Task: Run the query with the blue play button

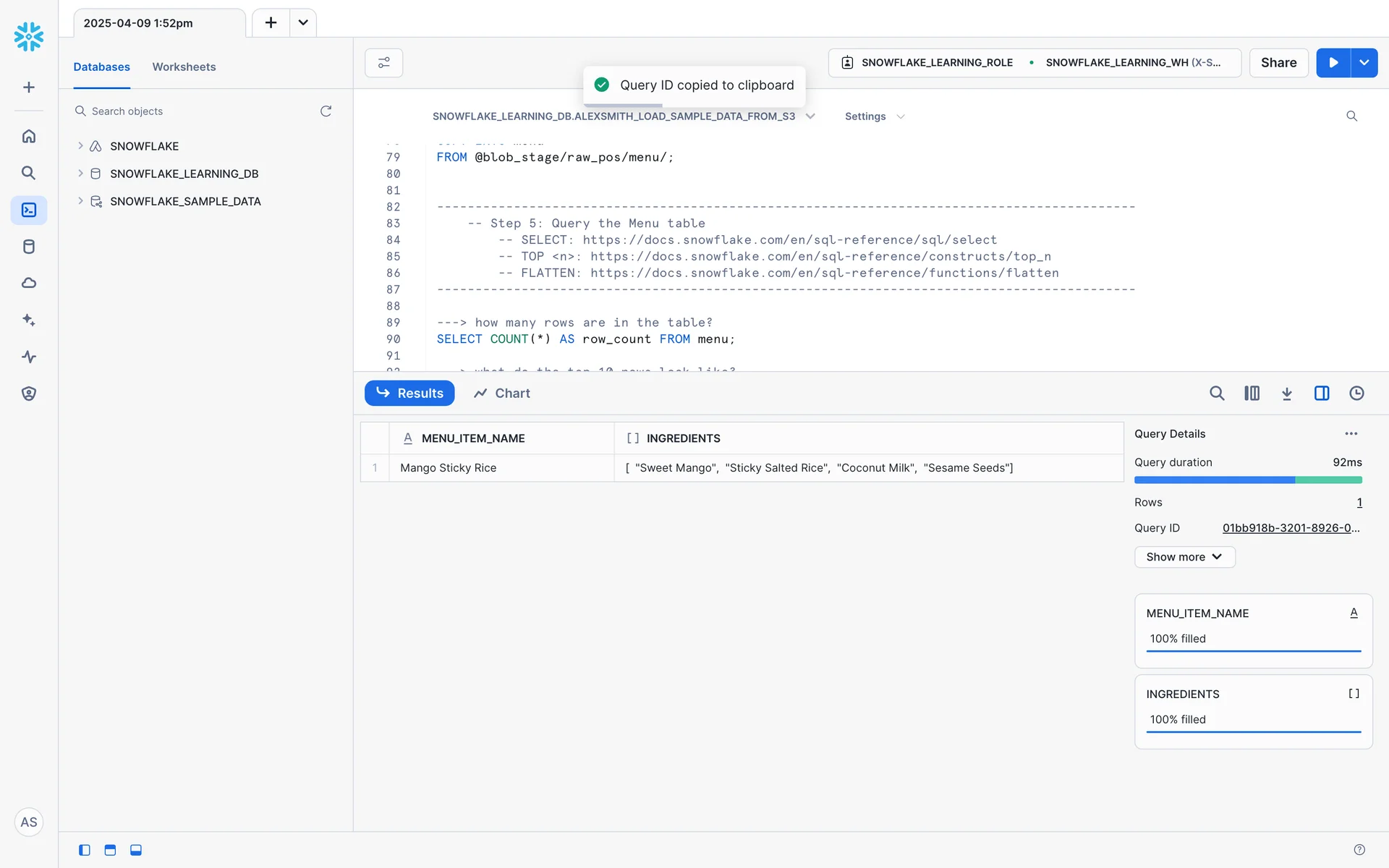Action: click(1333, 63)
